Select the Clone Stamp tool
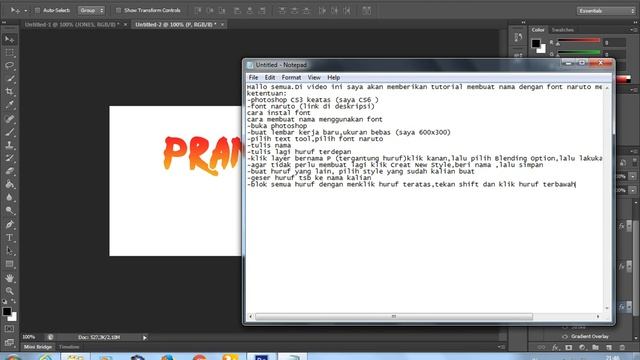640x360 pixels. coord(10,145)
